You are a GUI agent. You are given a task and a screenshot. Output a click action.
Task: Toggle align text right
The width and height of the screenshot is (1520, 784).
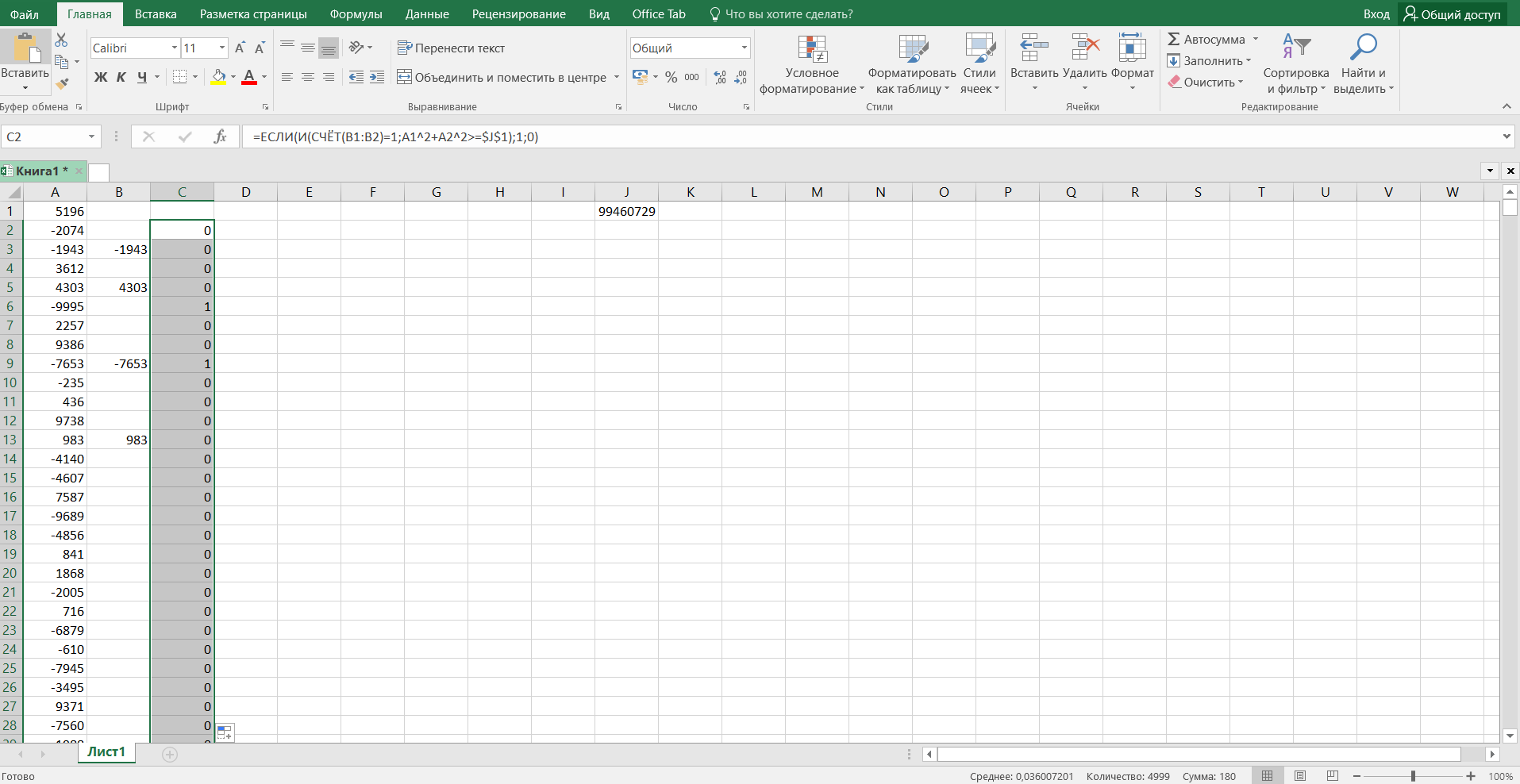(x=329, y=77)
